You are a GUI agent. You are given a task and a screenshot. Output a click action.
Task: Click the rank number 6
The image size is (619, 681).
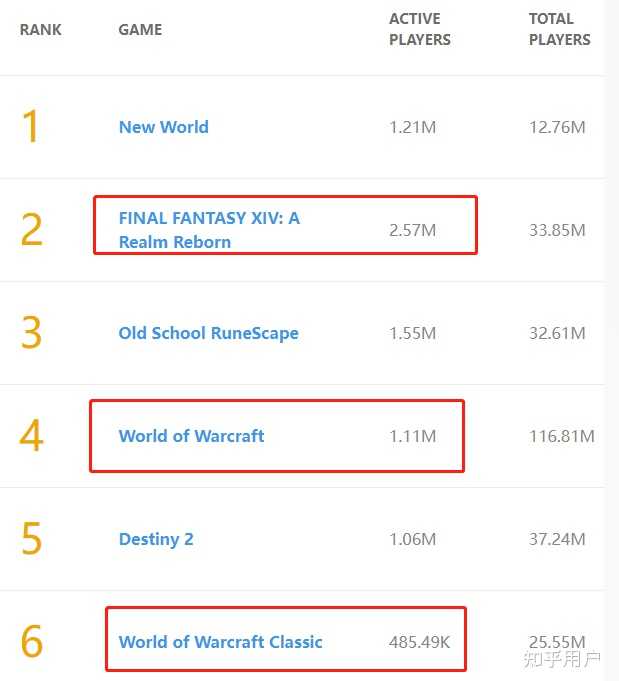click(31, 642)
